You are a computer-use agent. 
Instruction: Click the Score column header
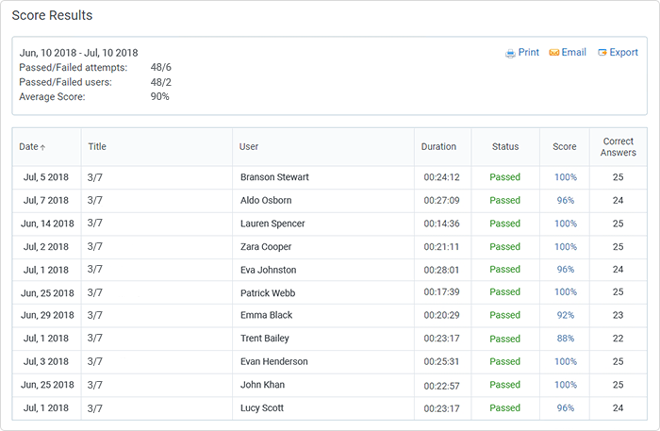(x=564, y=147)
